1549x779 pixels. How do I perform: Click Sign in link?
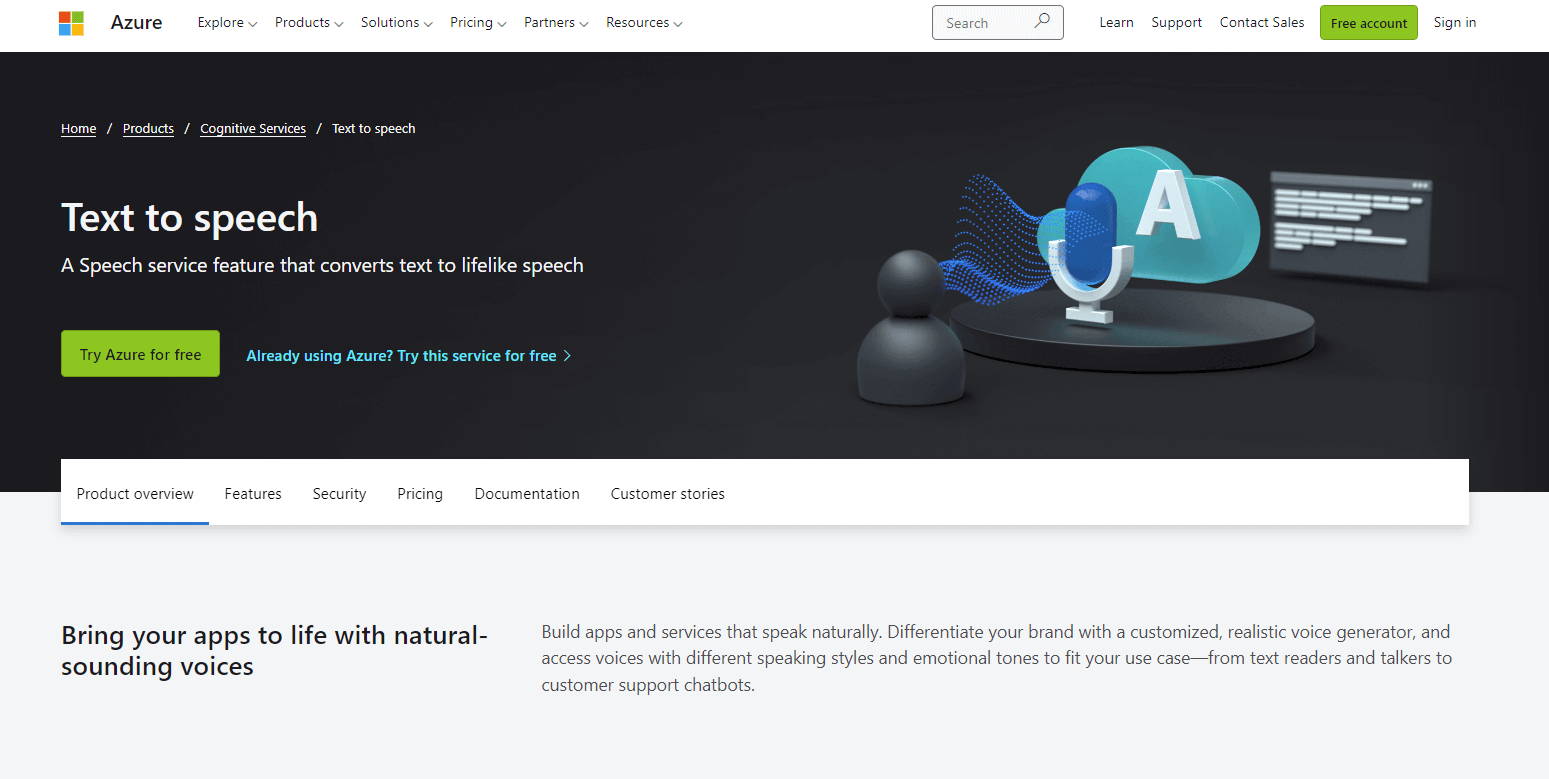1454,22
